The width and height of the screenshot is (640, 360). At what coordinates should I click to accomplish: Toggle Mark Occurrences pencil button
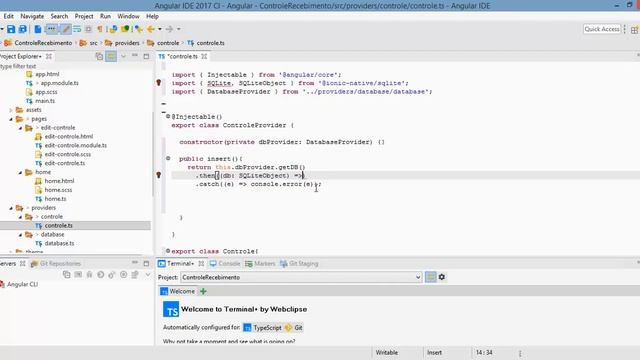tap(65, 29)
